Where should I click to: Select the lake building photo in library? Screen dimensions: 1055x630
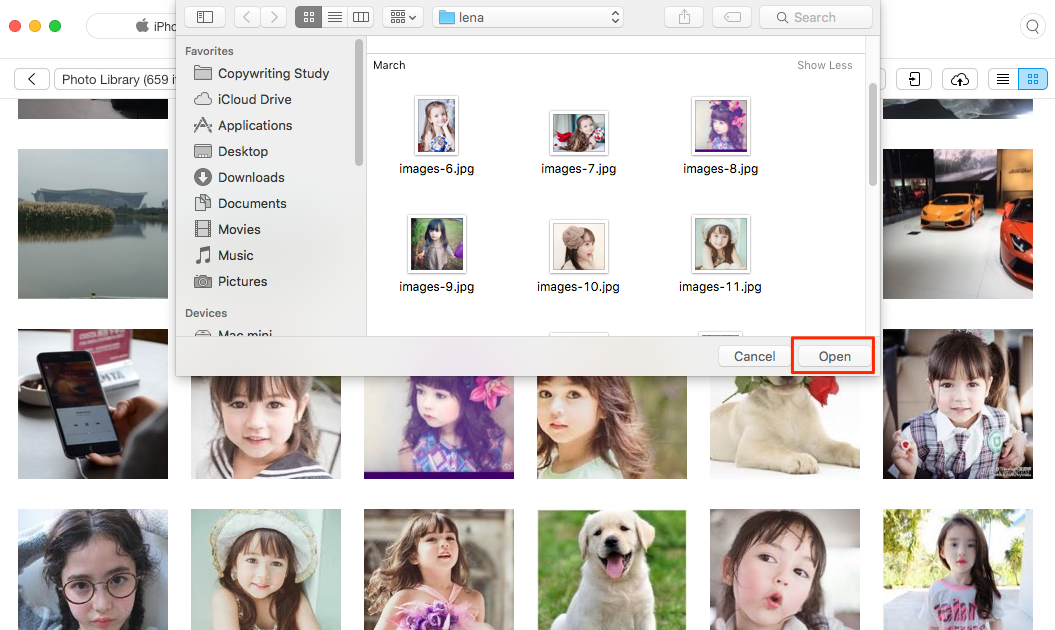[93, 223]
